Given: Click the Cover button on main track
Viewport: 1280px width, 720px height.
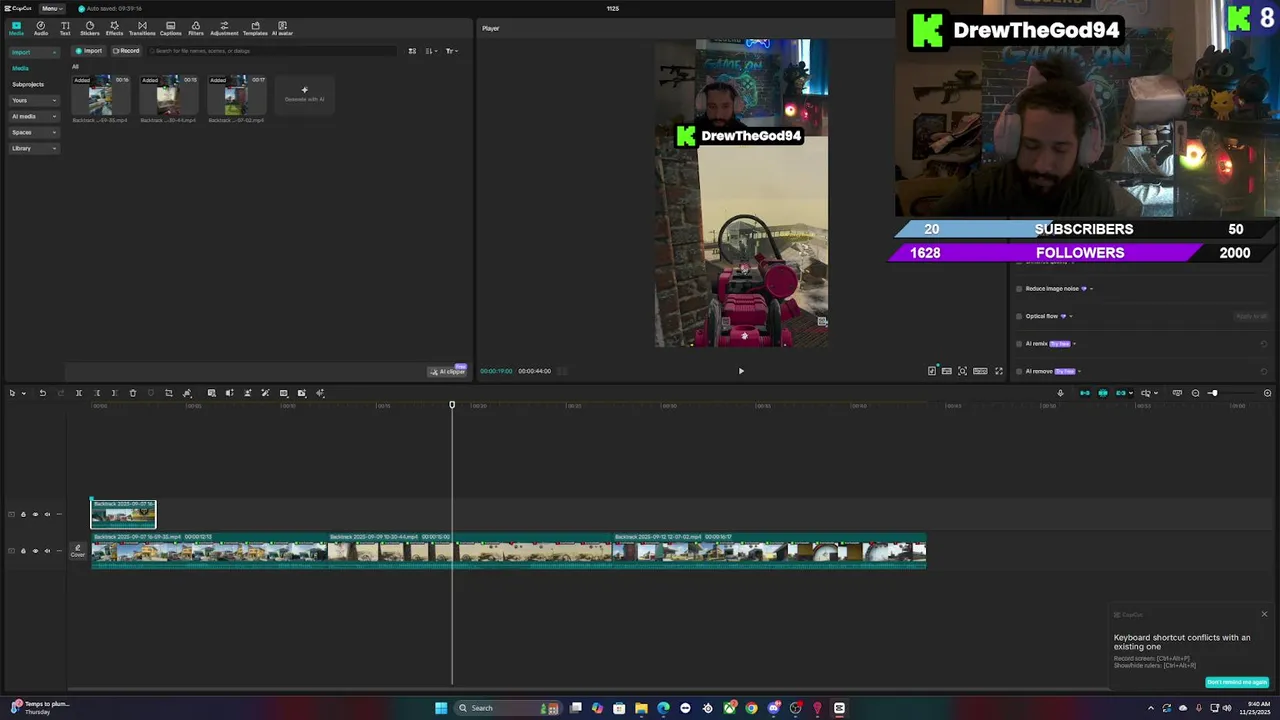Looking at the screenshot, I should [x=77, y=550].
